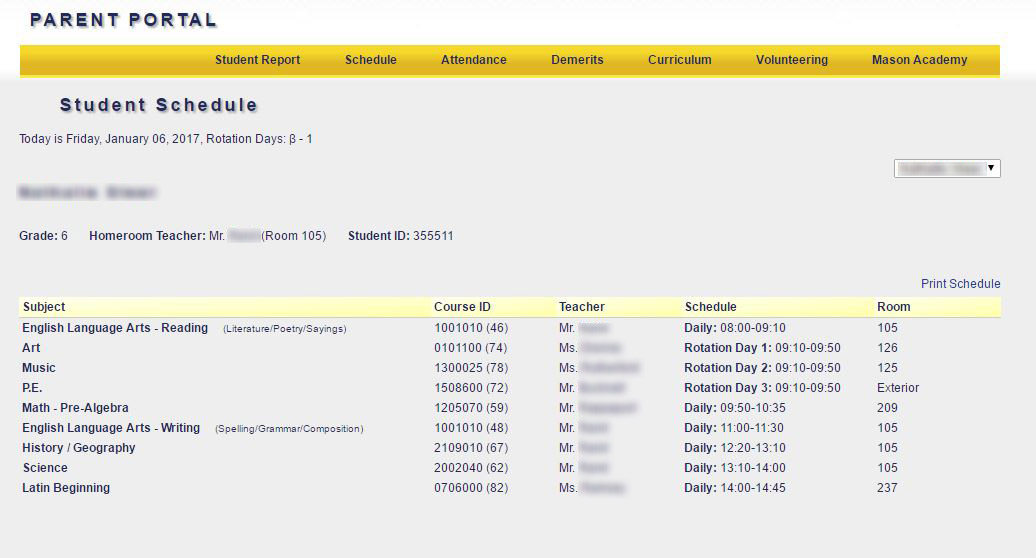
Task: Expand the student selector dropdown
Action: (946, 169)
